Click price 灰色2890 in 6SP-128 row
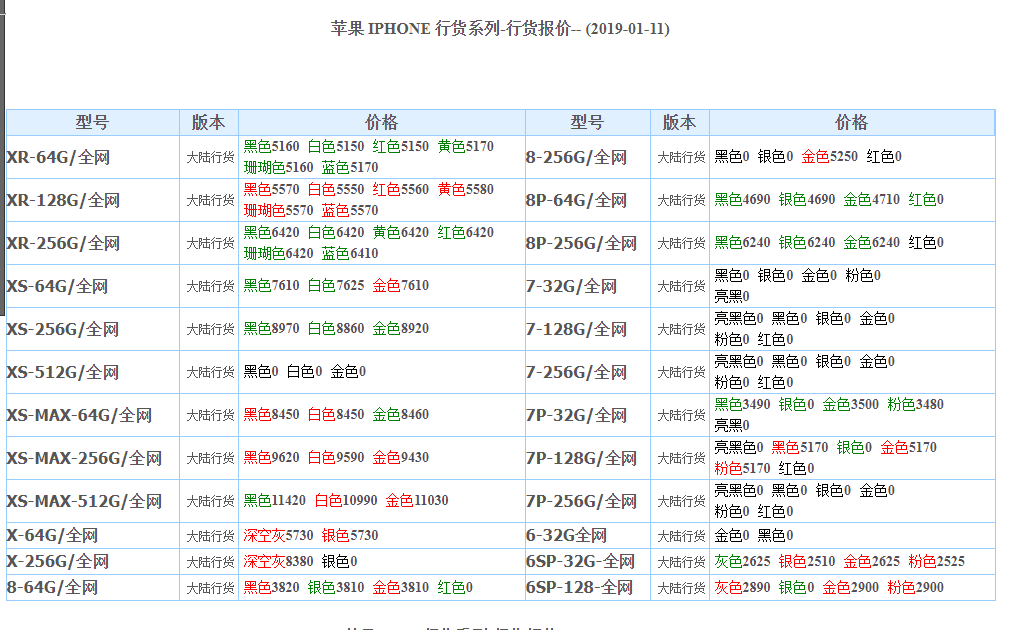Screen dimensions: 1012x630 tap(742, 587)
